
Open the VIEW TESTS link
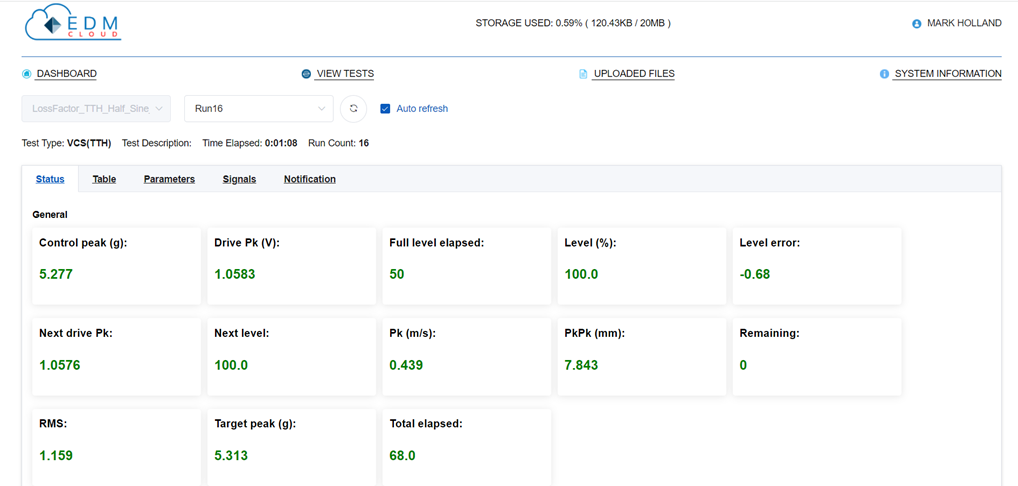(345, 74)
